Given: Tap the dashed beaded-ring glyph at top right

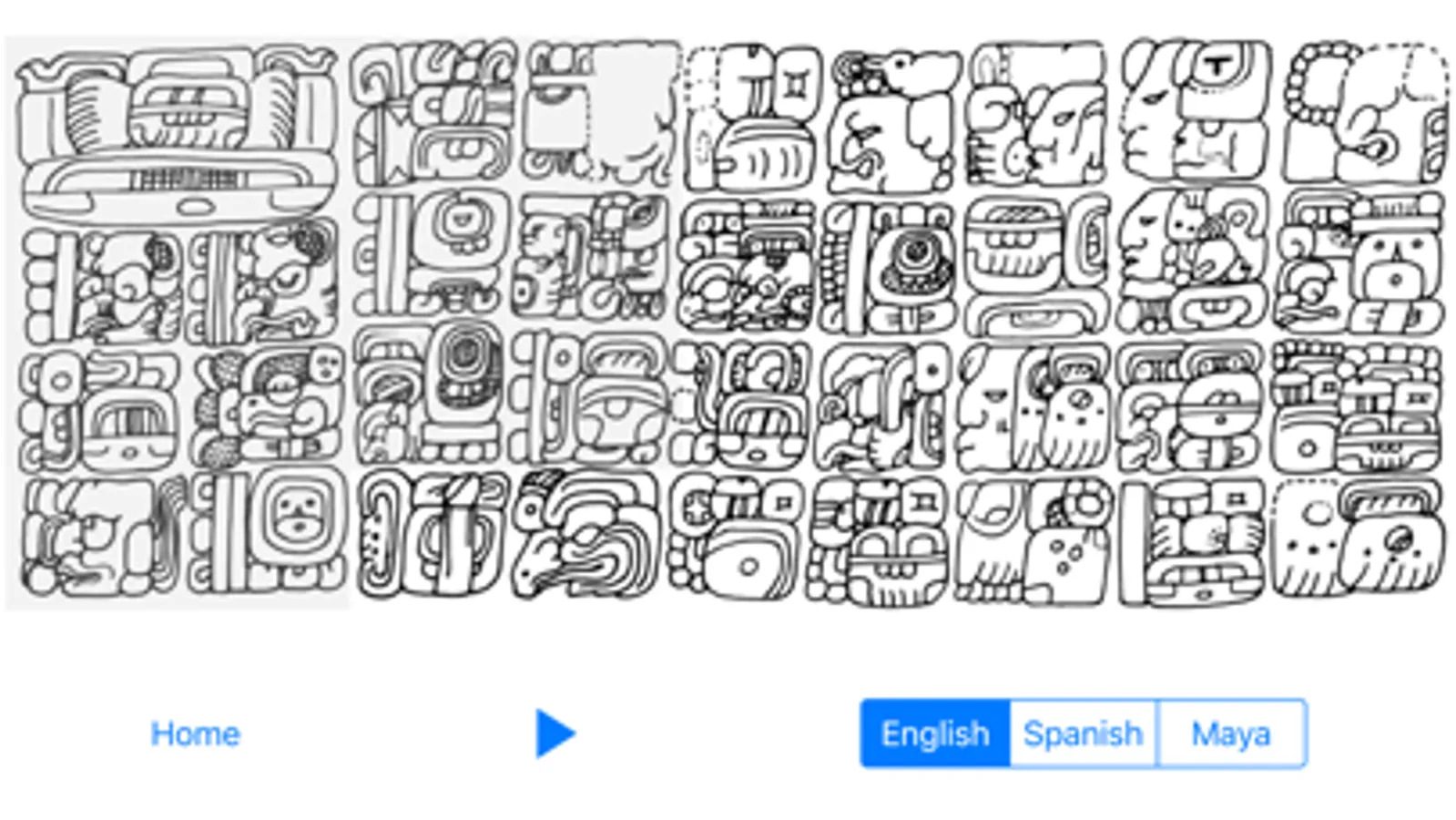Looking at the screenshot, I should coord(1364,113).
